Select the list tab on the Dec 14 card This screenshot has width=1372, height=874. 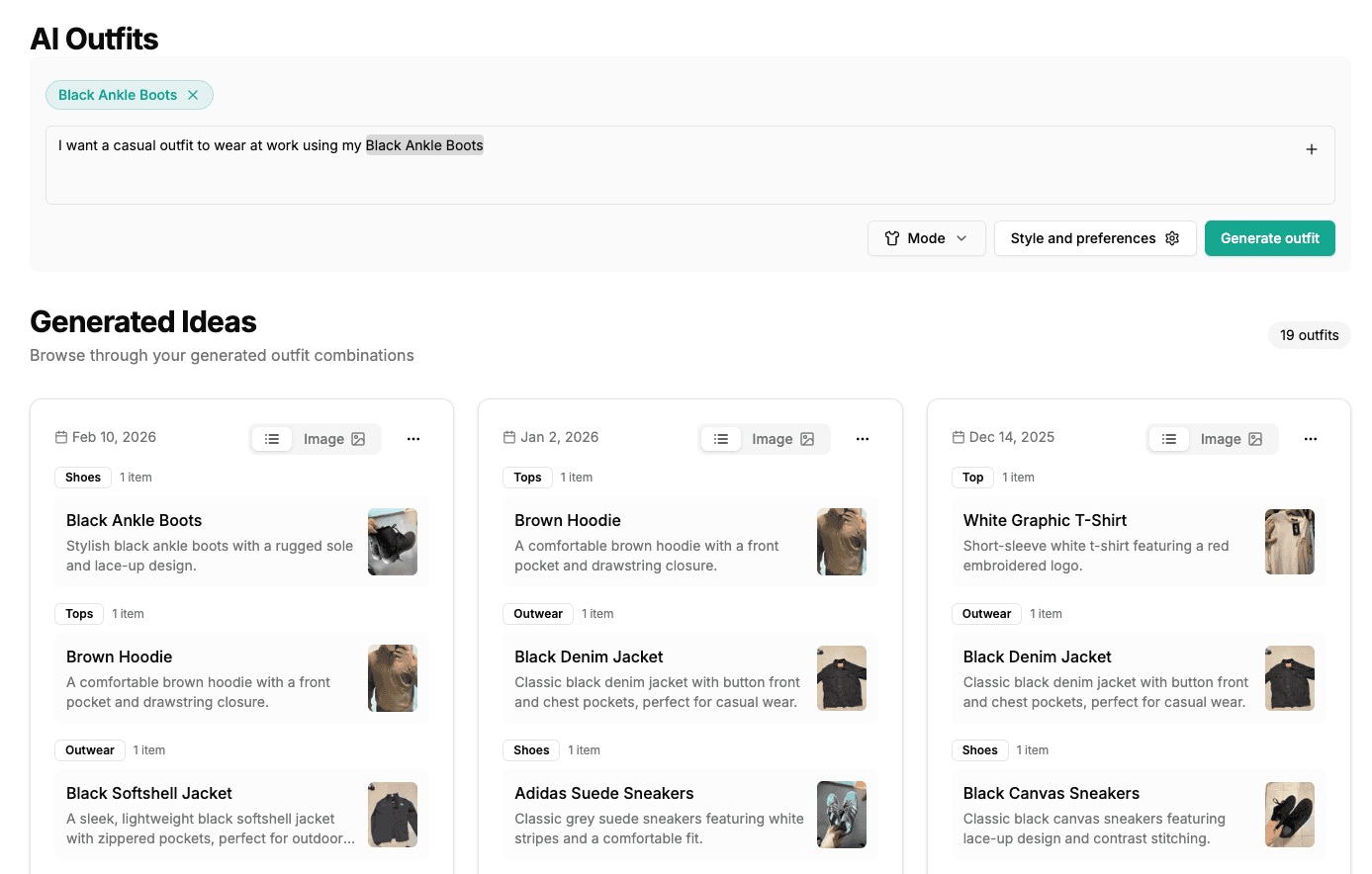(1169, 438)
